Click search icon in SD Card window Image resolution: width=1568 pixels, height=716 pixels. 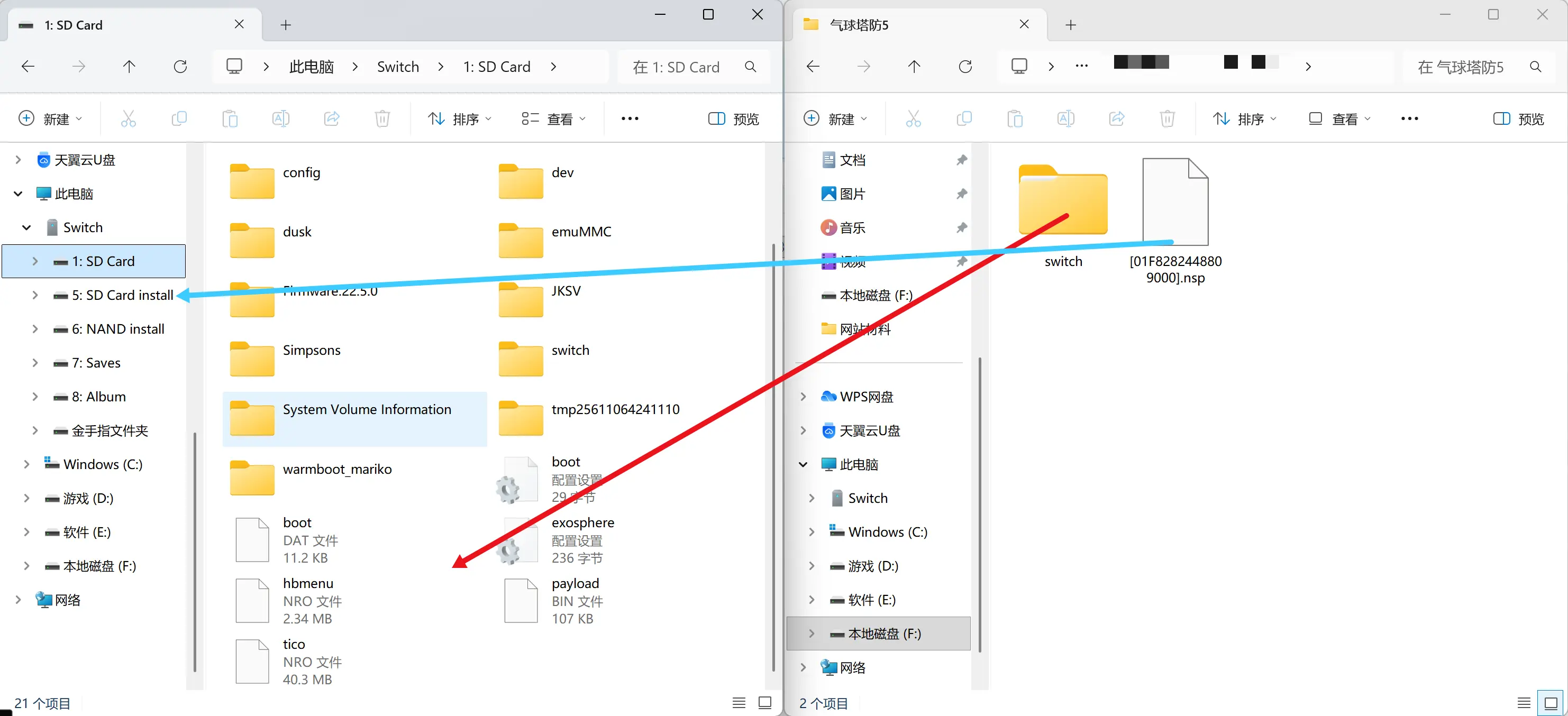tap(751, 67)
